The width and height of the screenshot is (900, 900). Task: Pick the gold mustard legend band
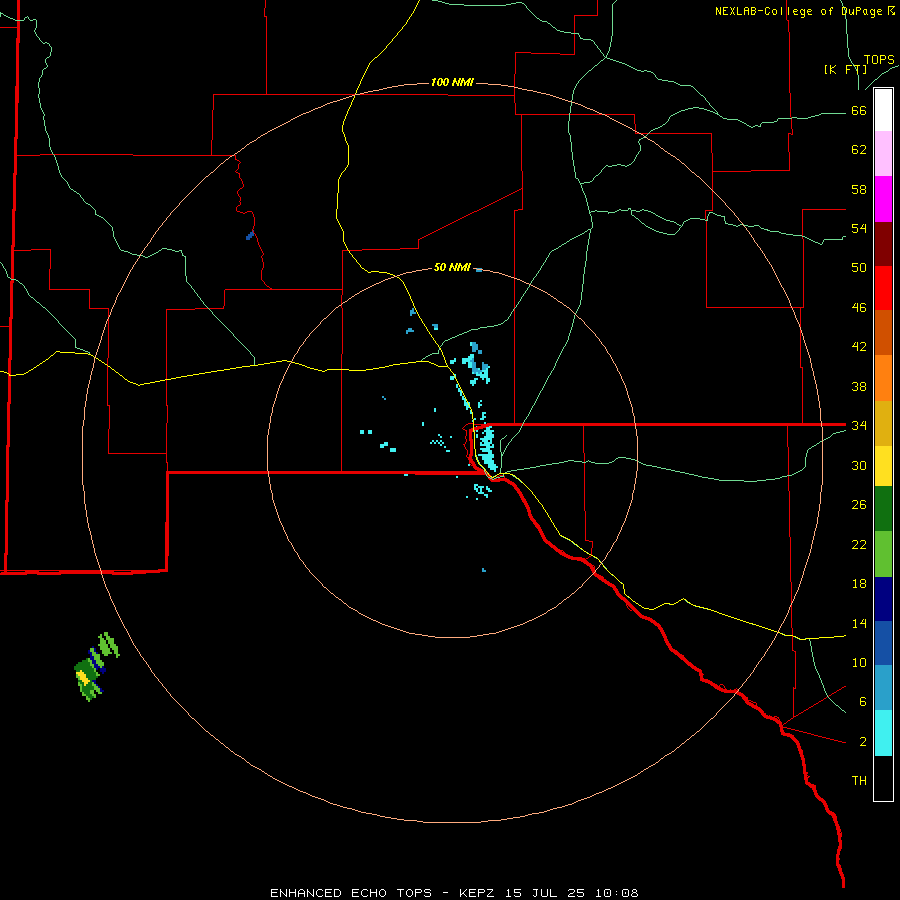coord(883,423)
